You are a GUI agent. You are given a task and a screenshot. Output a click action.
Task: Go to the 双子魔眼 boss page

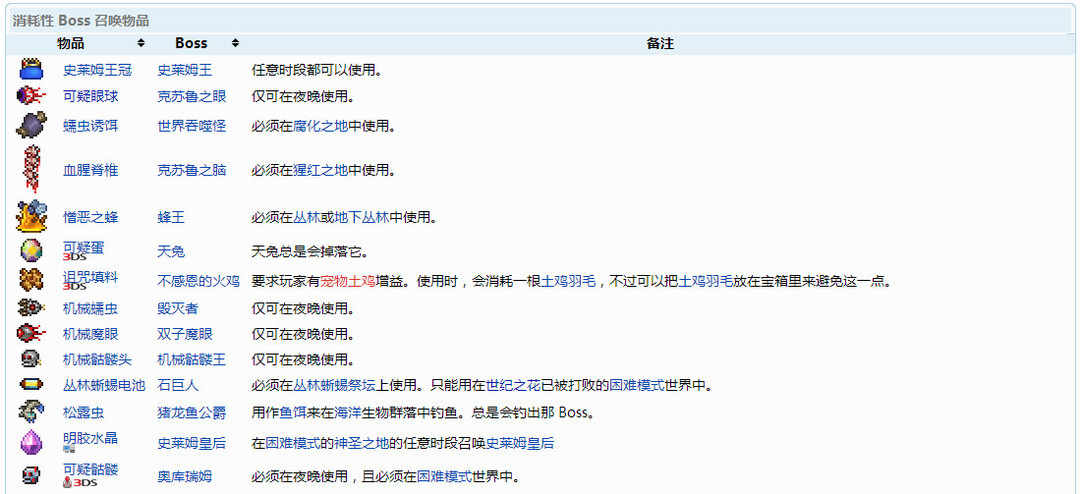tap(185, 334)
